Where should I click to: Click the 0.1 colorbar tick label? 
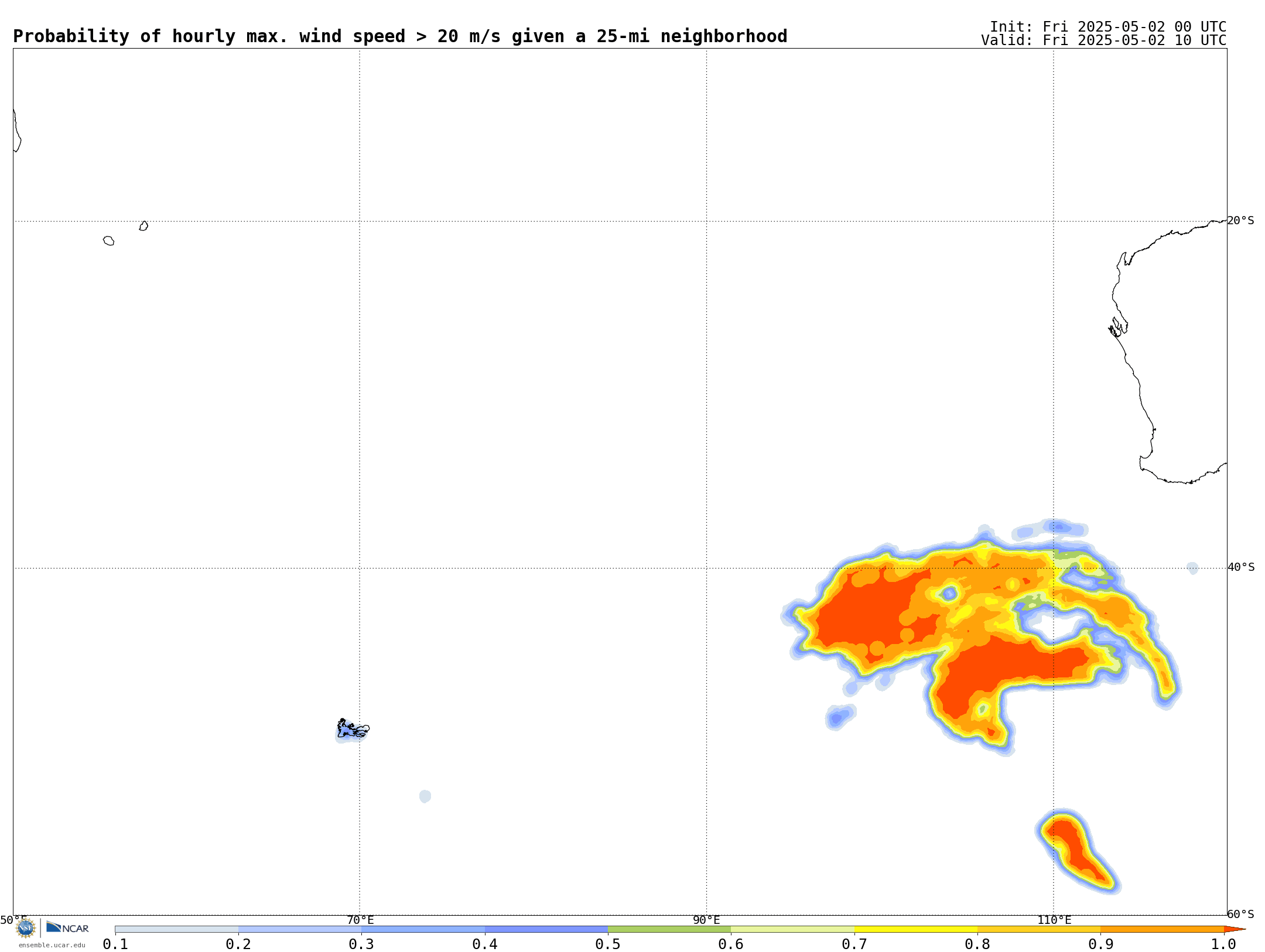coord(115,944)
